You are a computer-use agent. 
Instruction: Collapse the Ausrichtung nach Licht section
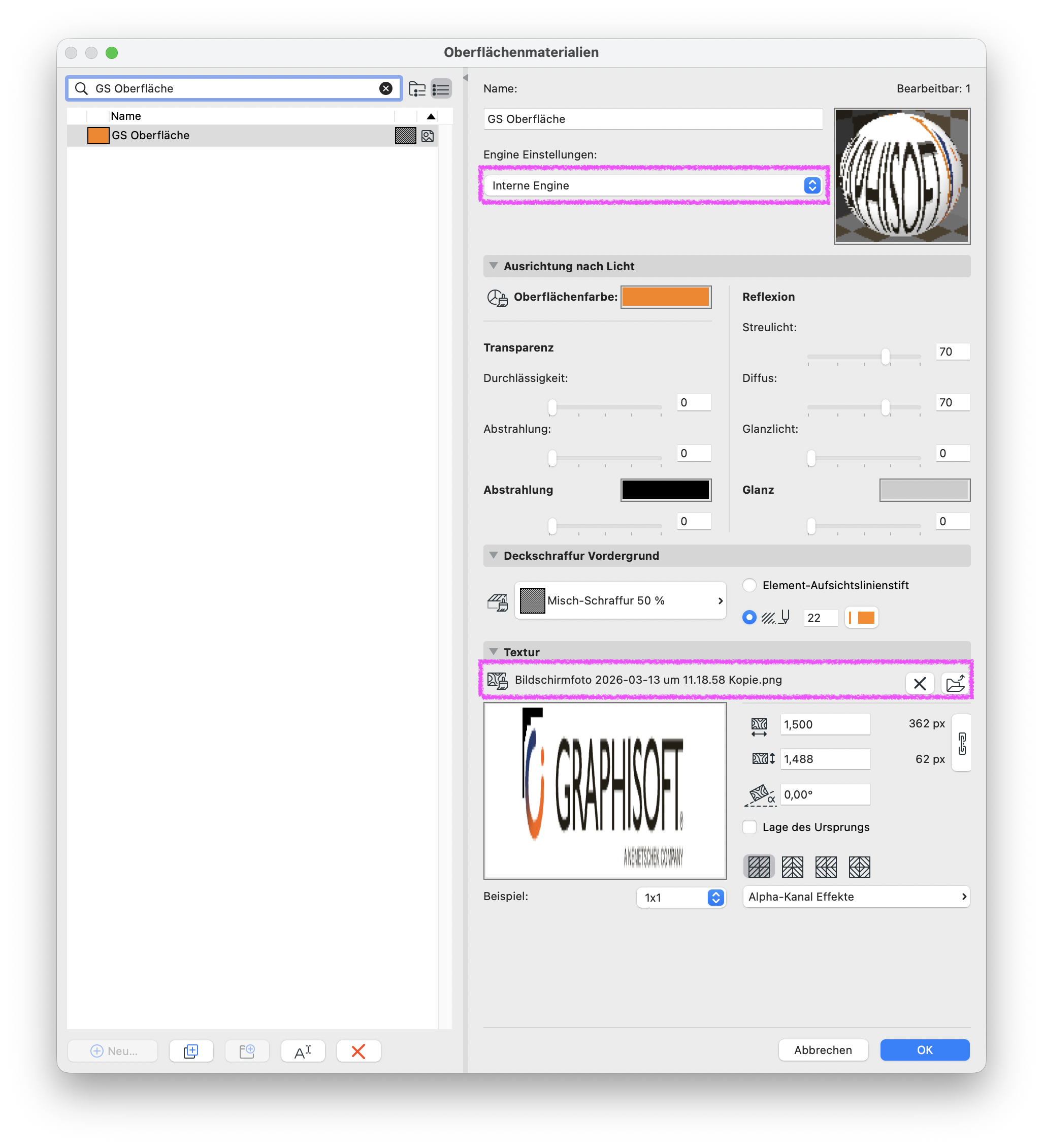pos(494,266)
